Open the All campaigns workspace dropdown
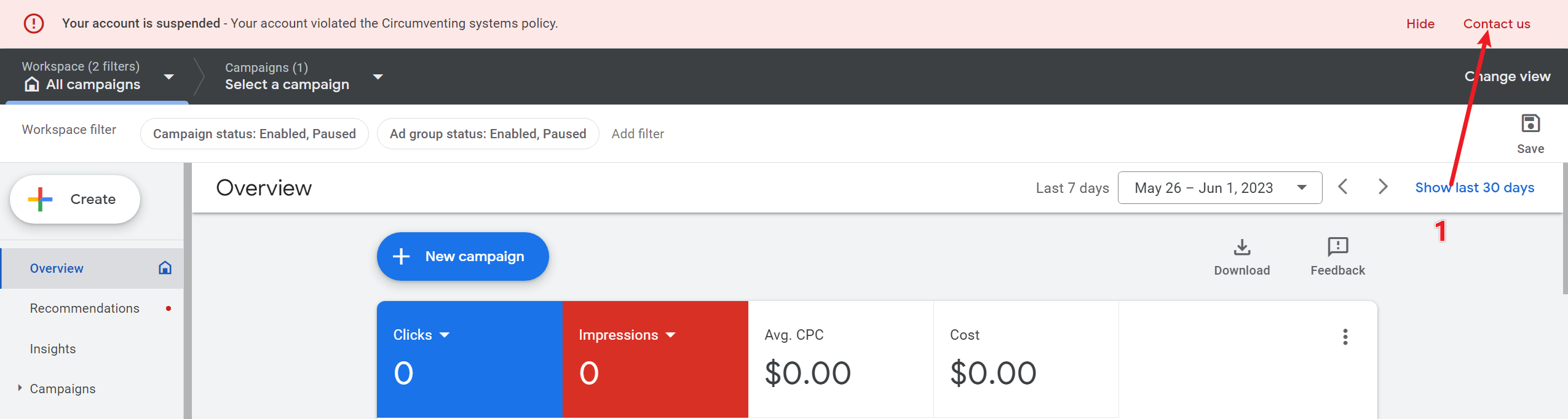Image resolution: width=1568 pixels, height=419 pixels. 168,77
